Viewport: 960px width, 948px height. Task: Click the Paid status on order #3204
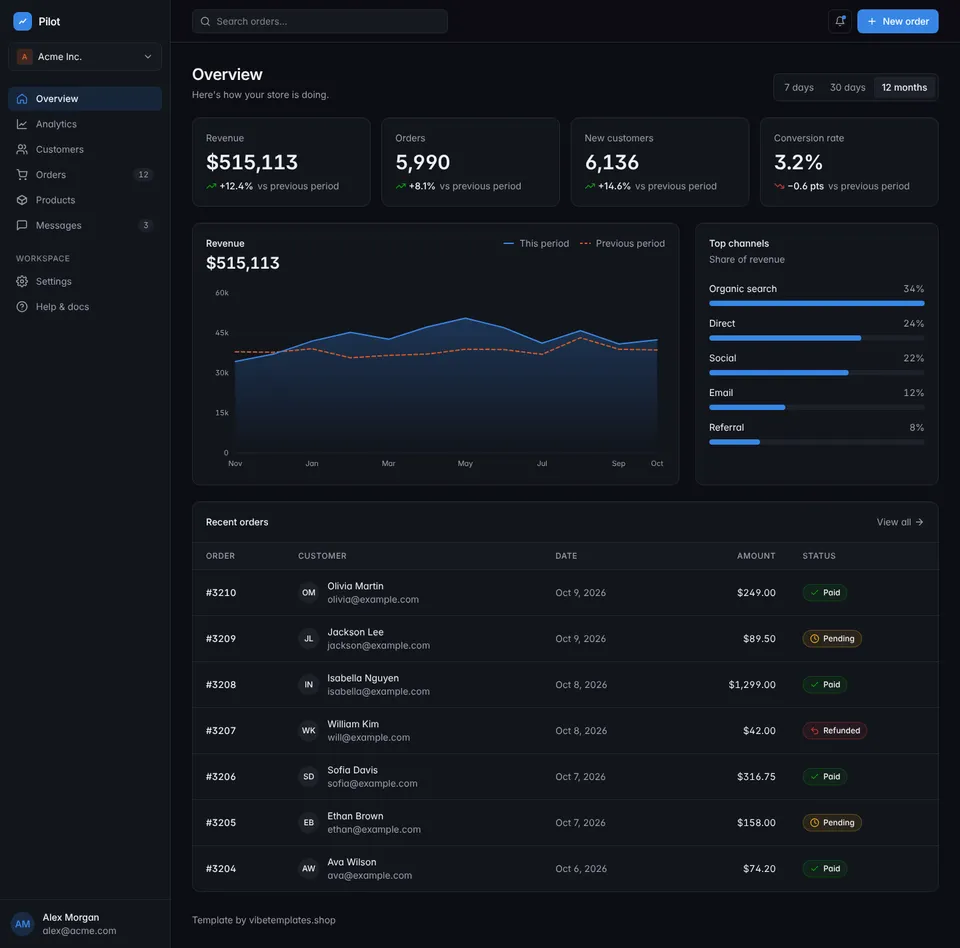click(825, 868)
